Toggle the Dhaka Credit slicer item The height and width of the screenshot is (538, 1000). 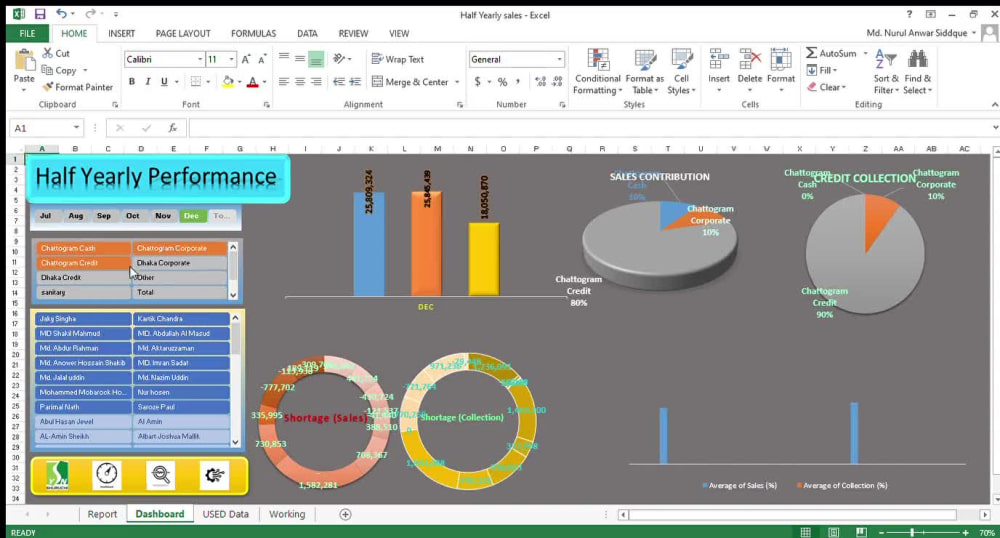coord(83,277)
